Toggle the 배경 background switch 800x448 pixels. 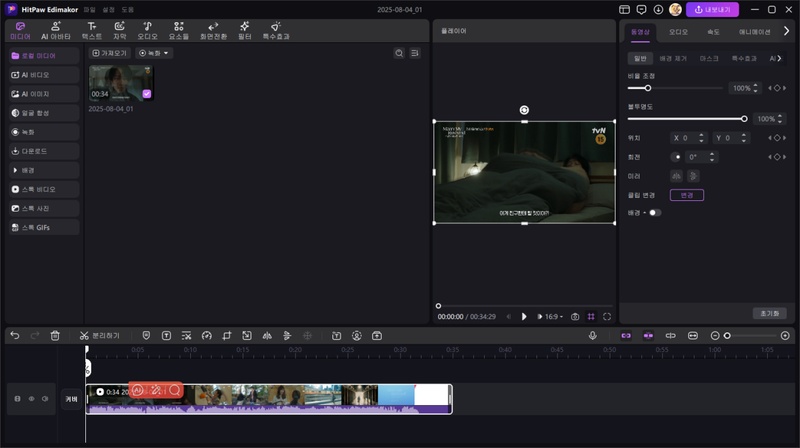coord(655,213)
